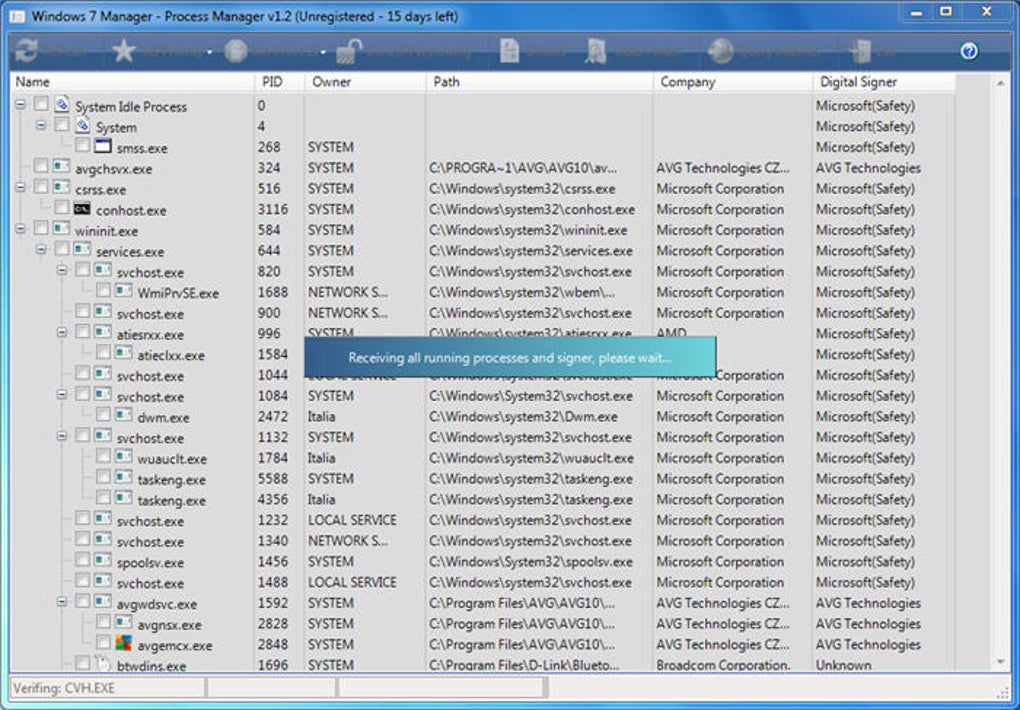
Task: Open the Set Priority dropdown arrow
Action: tap(209, 52)
